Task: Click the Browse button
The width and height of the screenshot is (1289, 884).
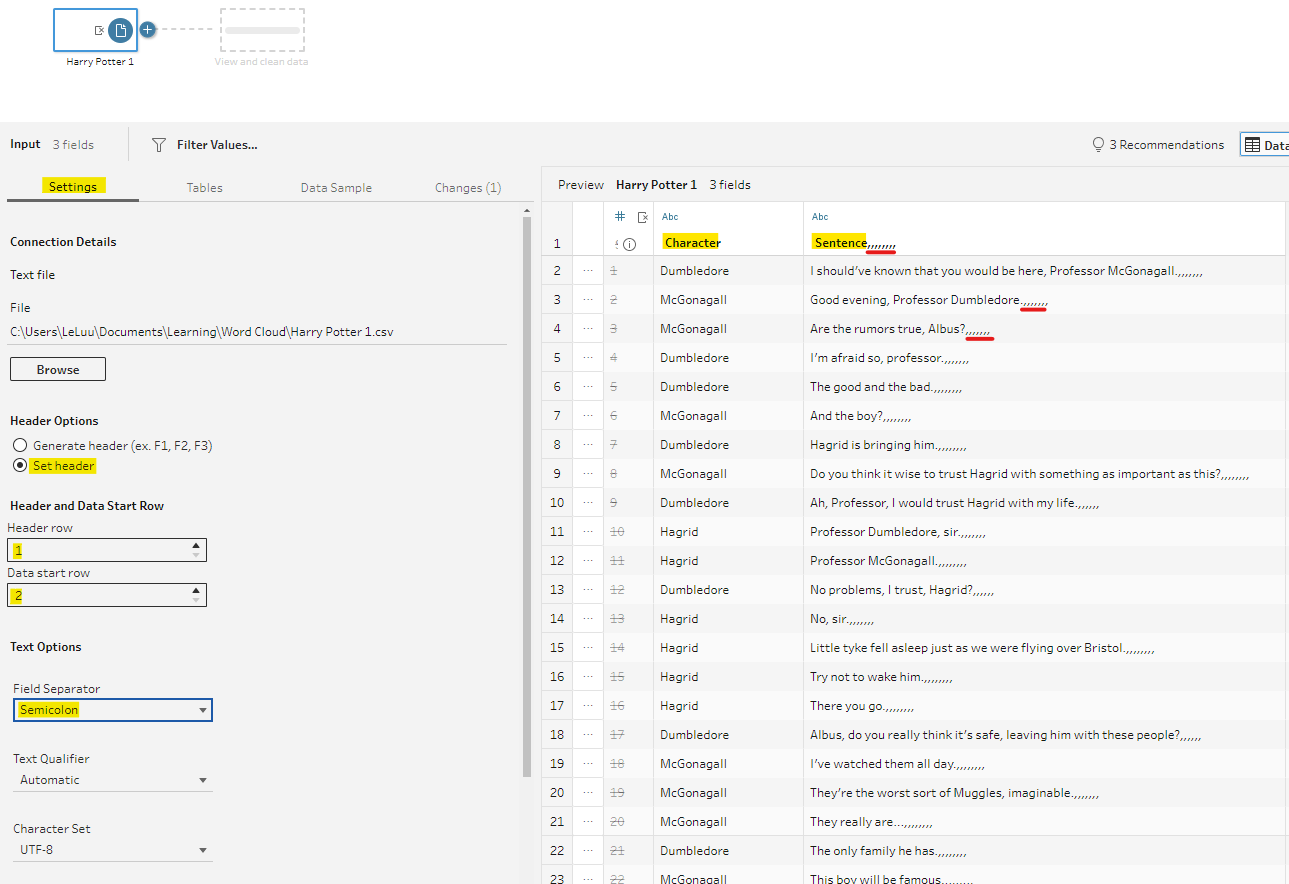Action: tap(58, 370)
